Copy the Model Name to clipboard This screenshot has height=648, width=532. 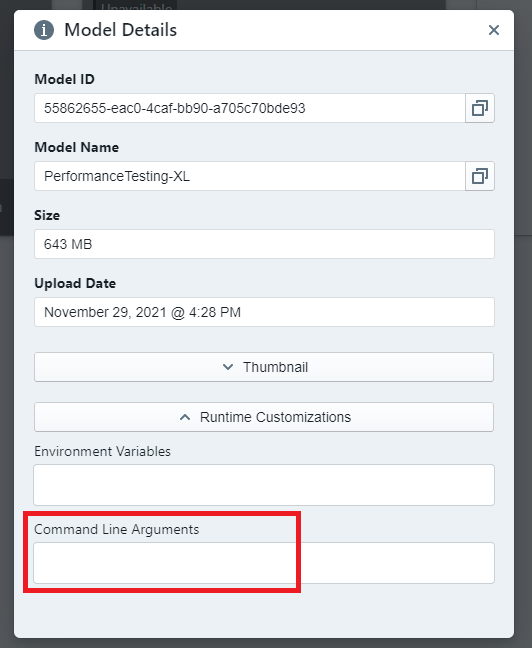[480, 176]
